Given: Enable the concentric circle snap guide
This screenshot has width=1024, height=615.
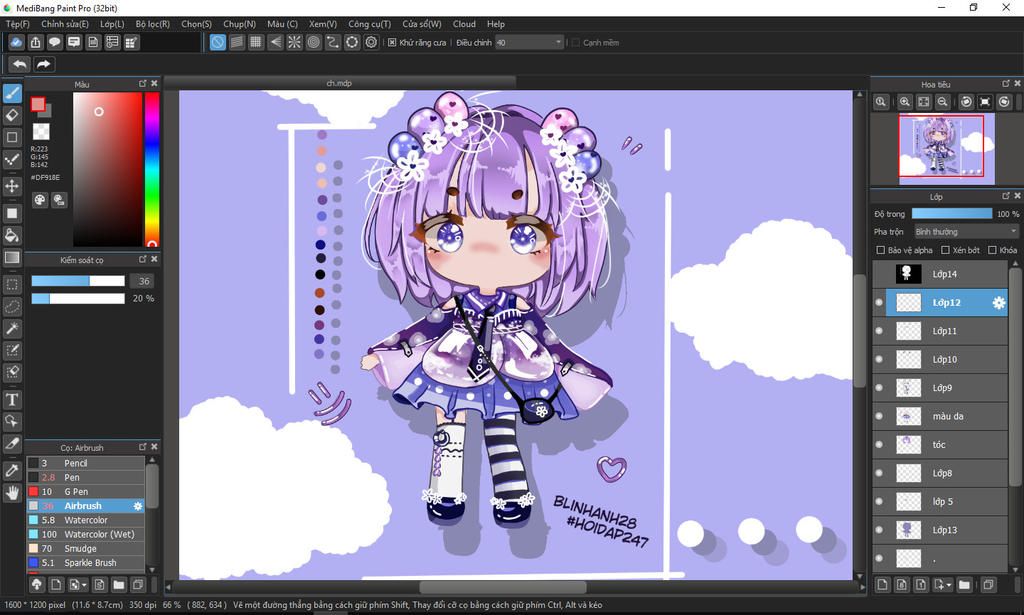Looking at the screenshot, I should coord(313,42).
